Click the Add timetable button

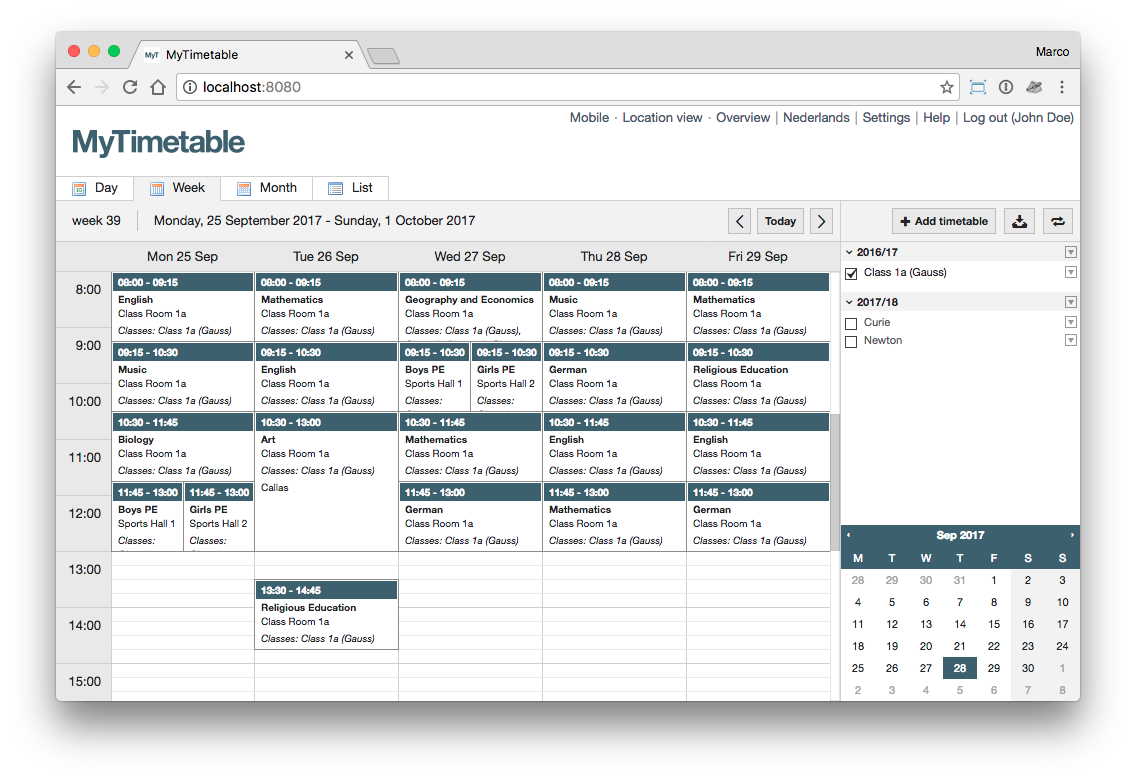point(943,221)
